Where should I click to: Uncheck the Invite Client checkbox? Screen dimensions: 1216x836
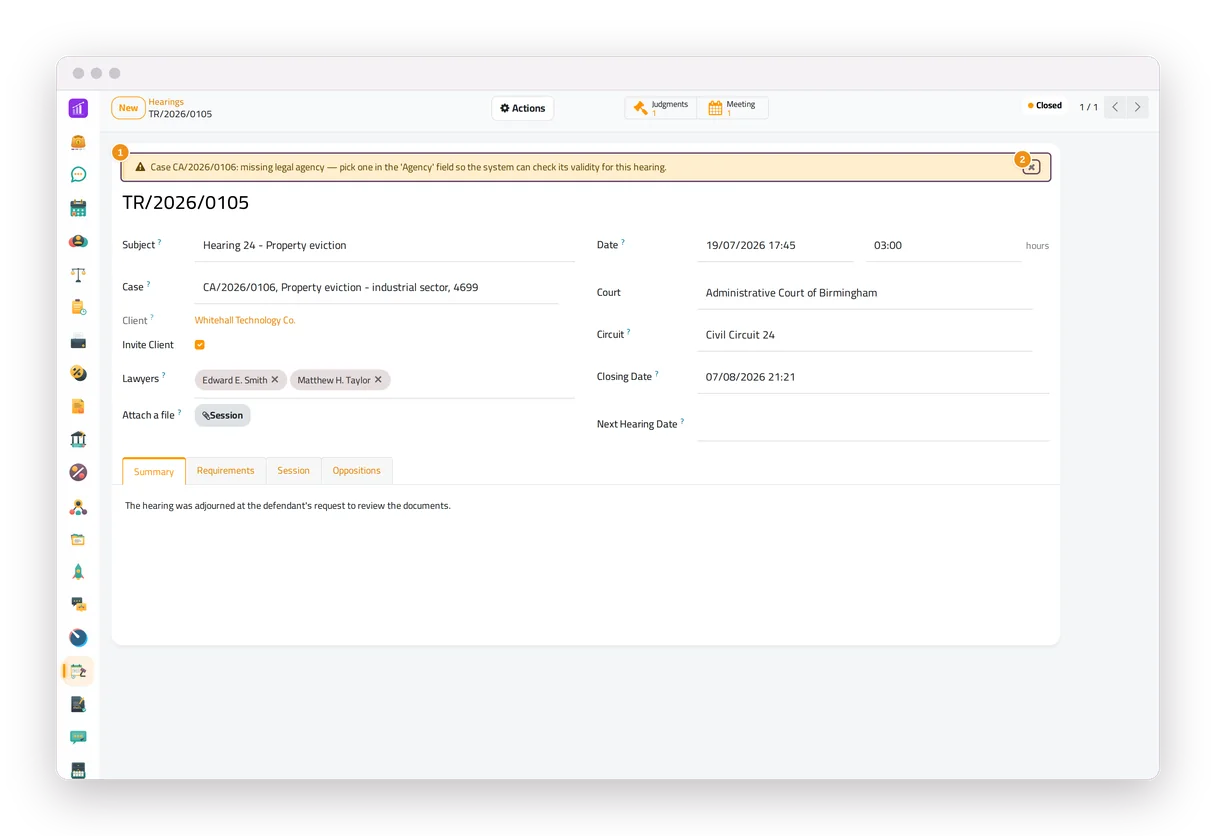point(200,345)
